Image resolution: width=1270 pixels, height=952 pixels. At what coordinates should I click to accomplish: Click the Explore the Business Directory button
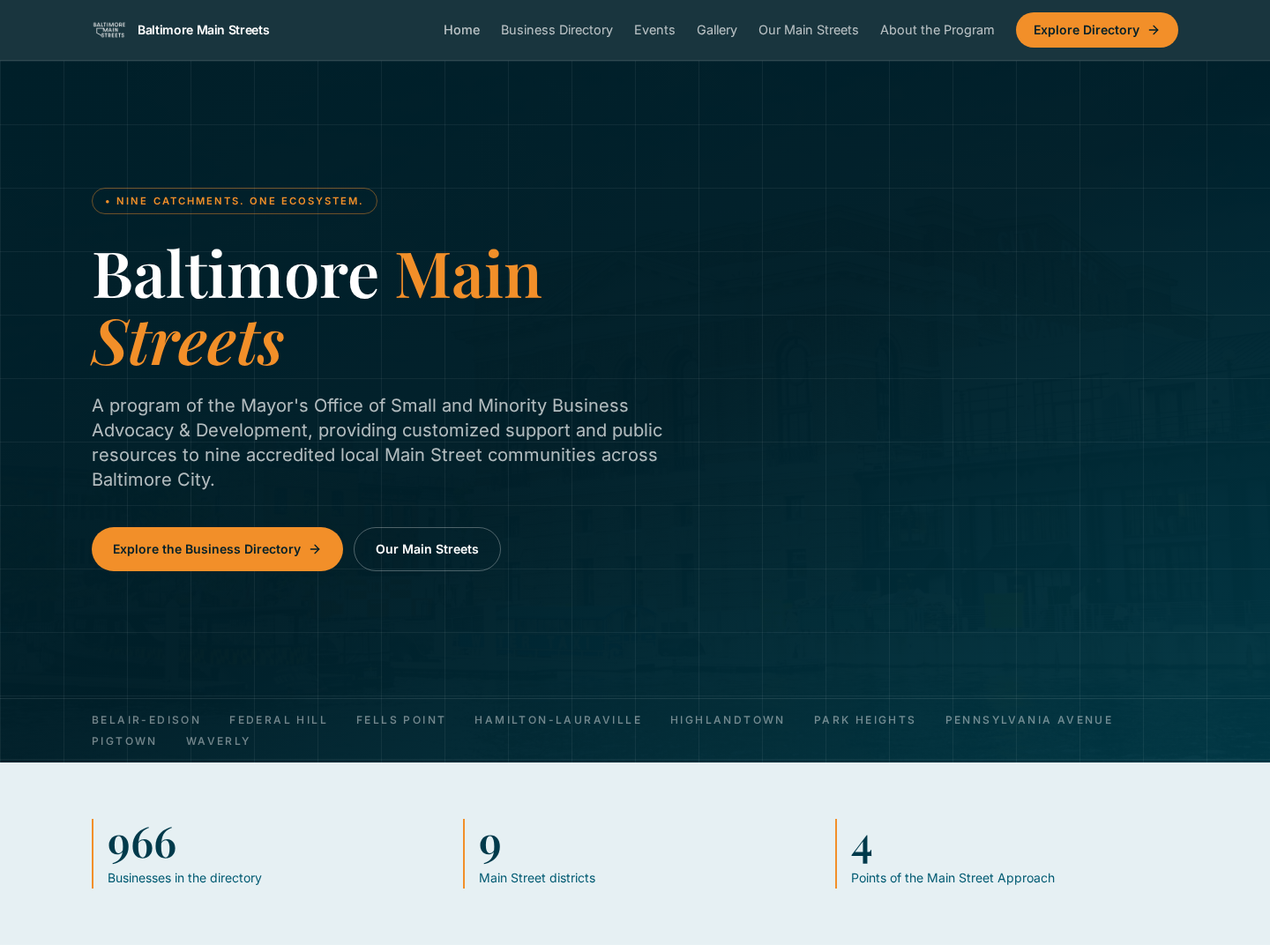[x=217, y=549]
